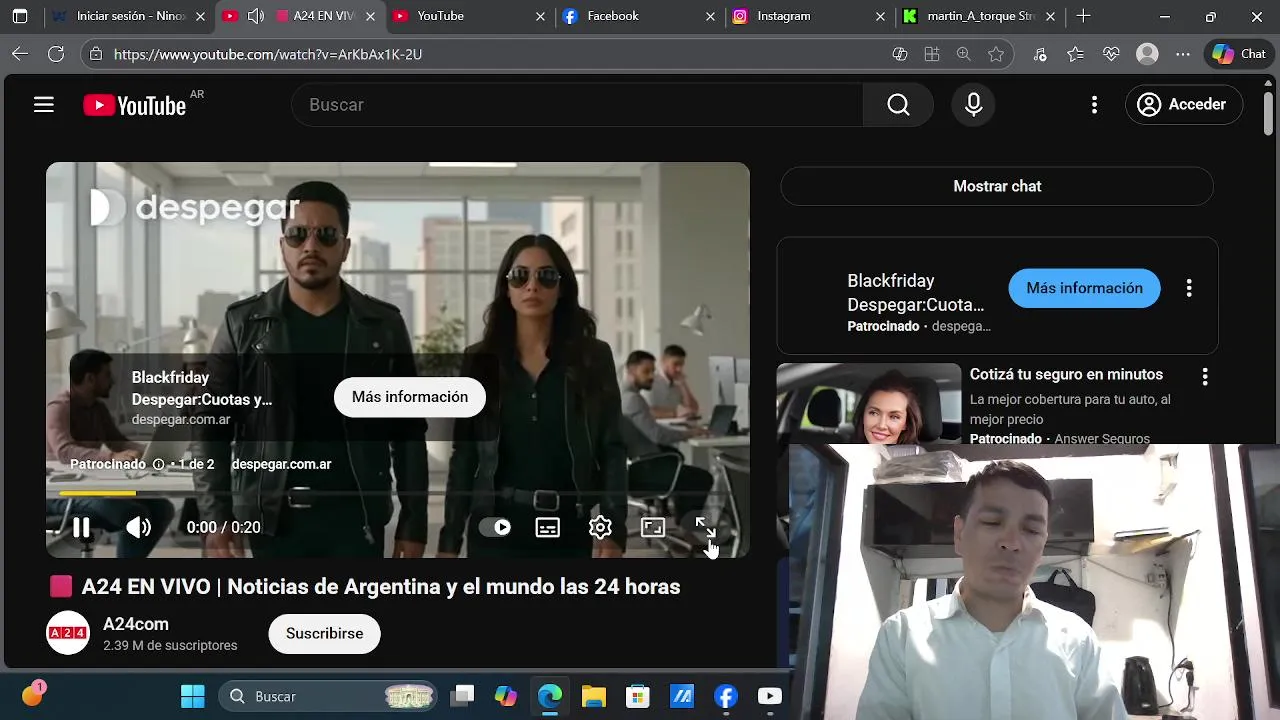
Task: Click the browser address bar URL
Action: 268,54
